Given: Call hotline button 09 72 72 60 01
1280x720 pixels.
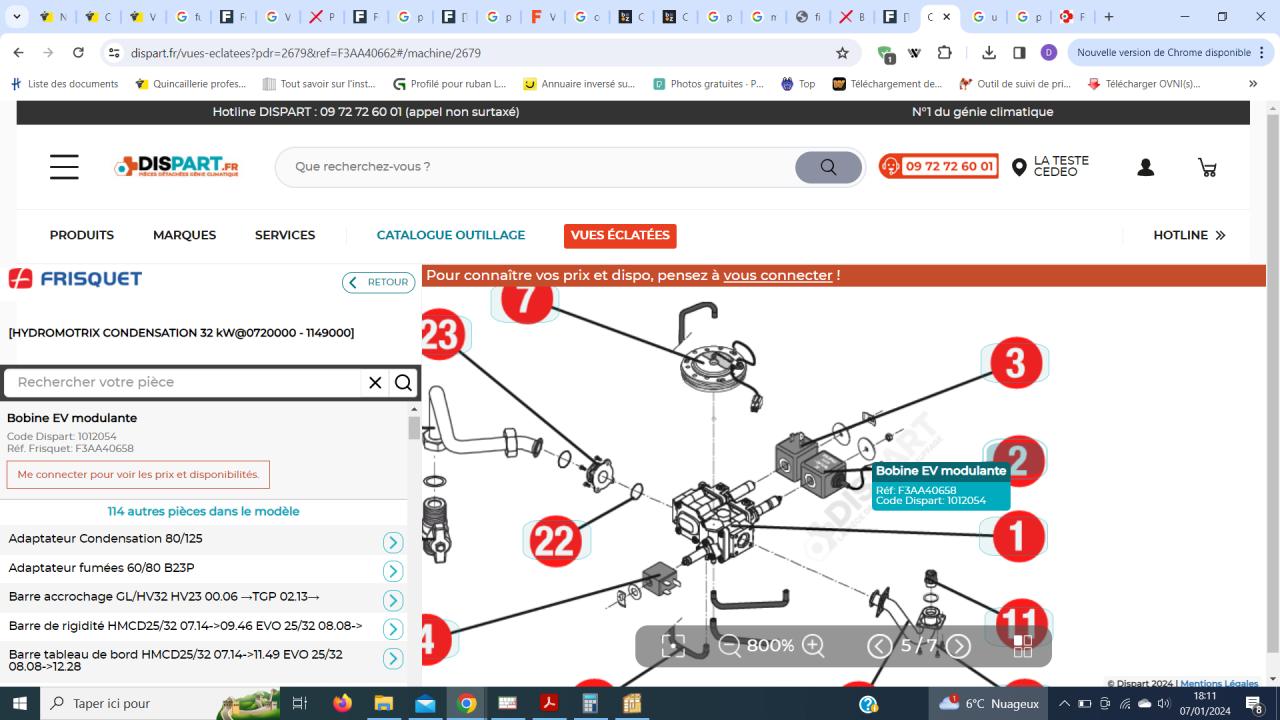Looking at the screenshot, I should pos(938,166).
